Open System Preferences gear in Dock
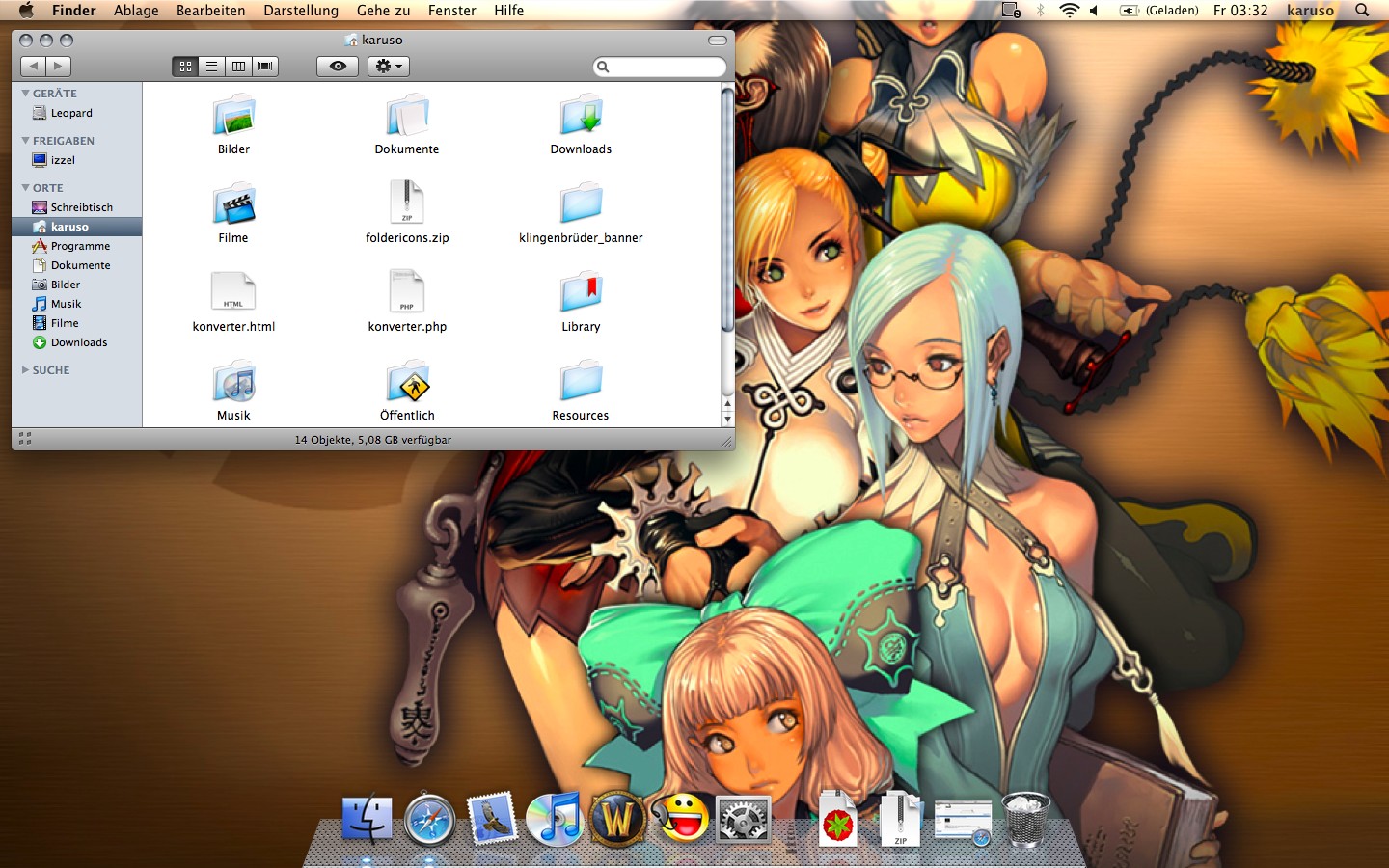The width and height of the screenshot is (1389, 868). click(x=743, y=821)
